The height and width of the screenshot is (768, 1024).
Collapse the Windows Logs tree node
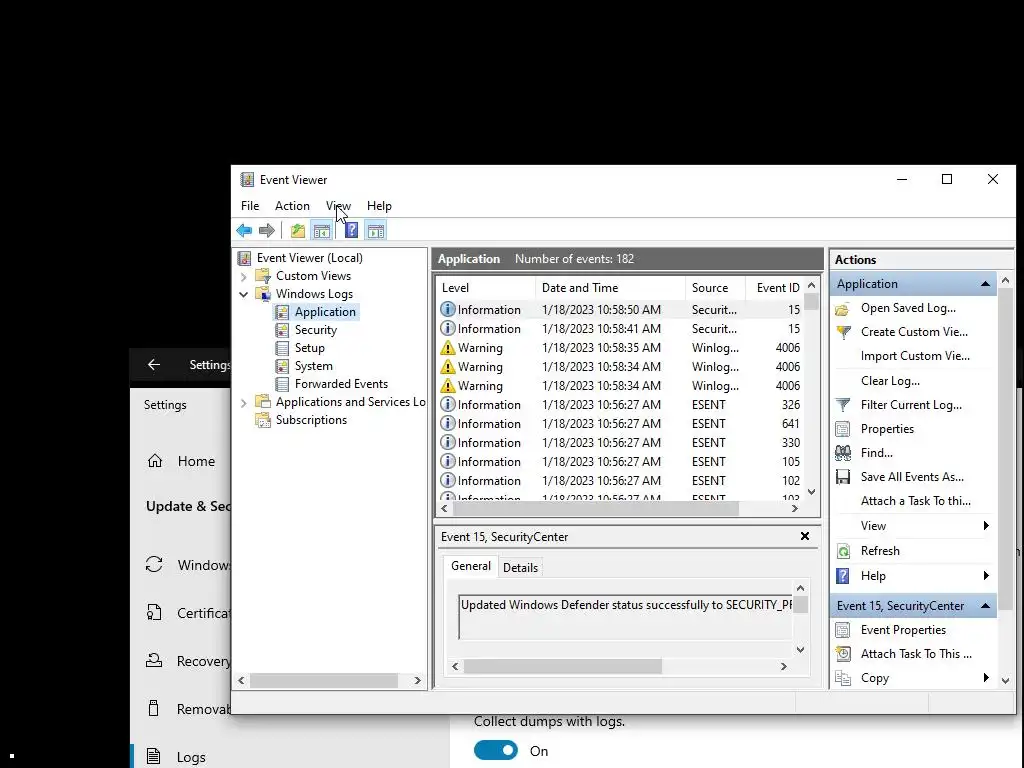tap(244, 295)
